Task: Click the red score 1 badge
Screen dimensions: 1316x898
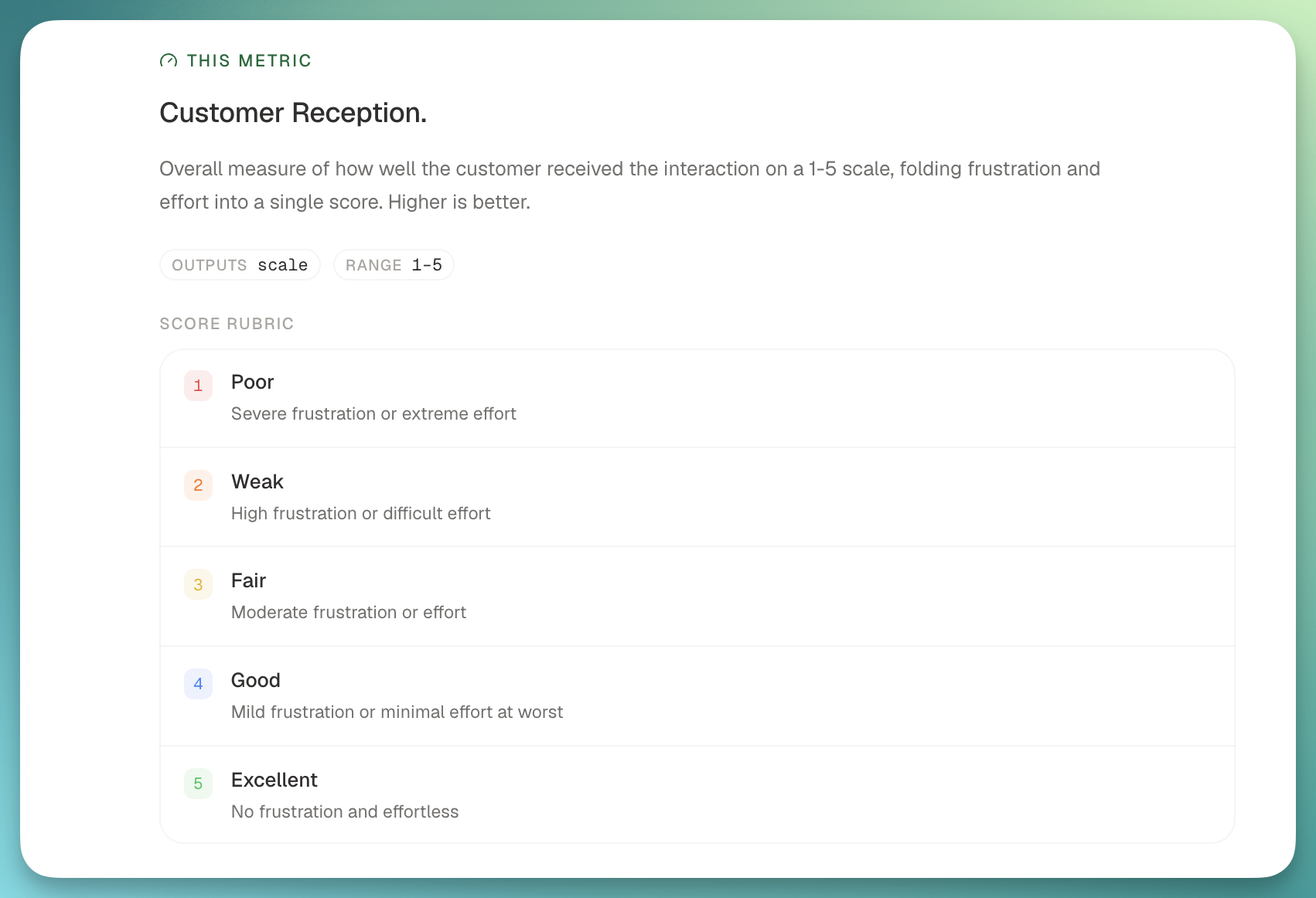Action: (198, 386)
